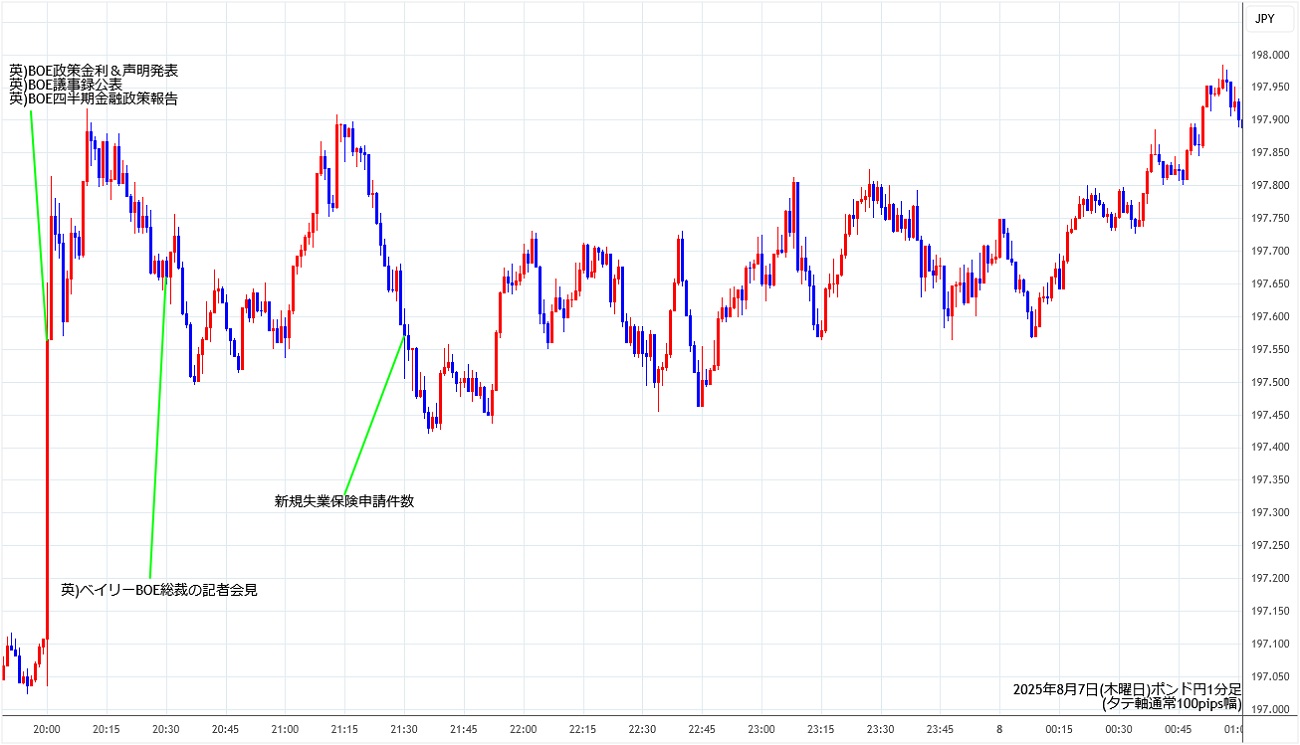Click the 197.300 price axis label
This screenshot has height=745, width=1300.
[x=1269, y=513]
